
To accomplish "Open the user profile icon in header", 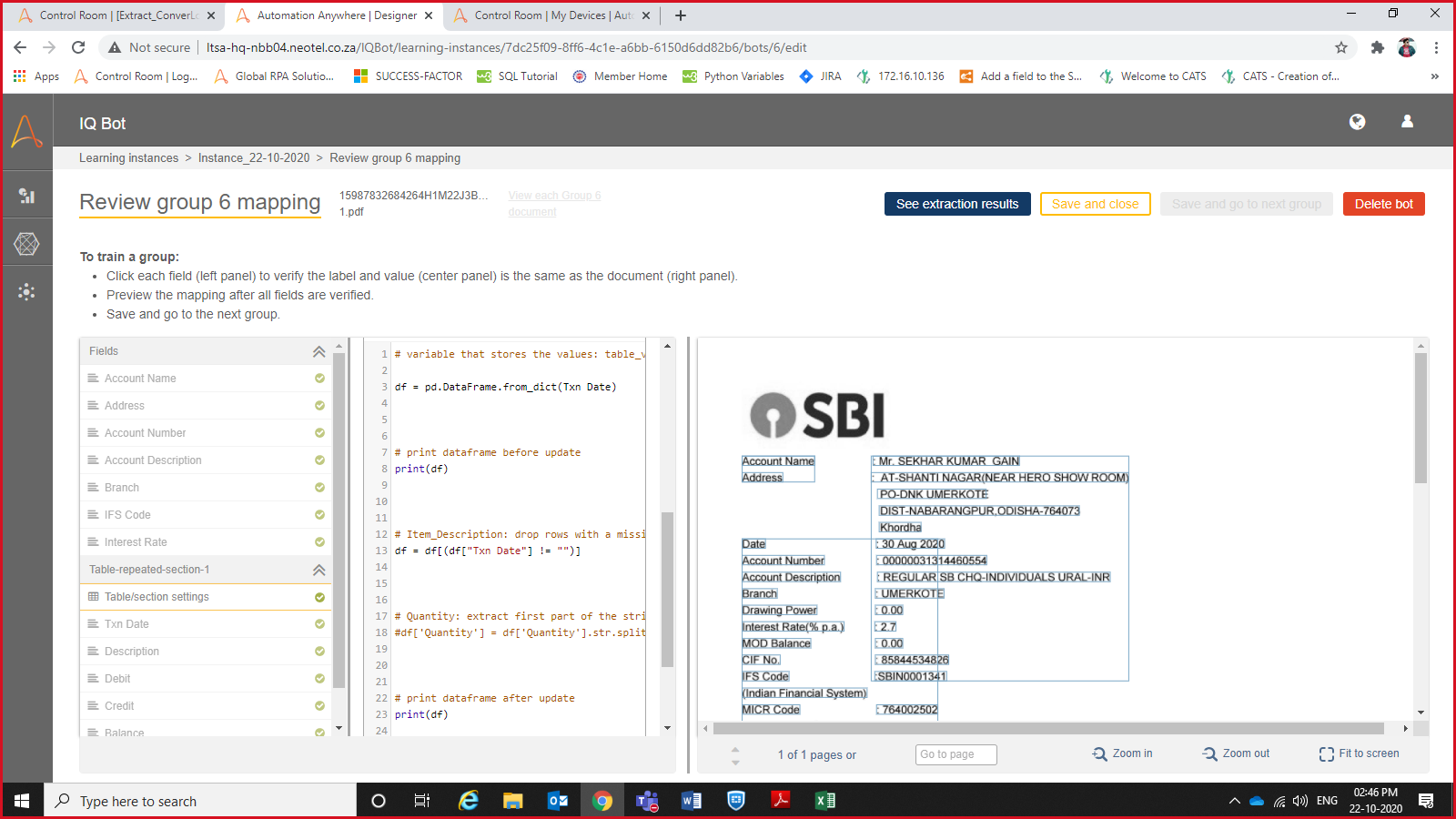I will point(1407,121).
